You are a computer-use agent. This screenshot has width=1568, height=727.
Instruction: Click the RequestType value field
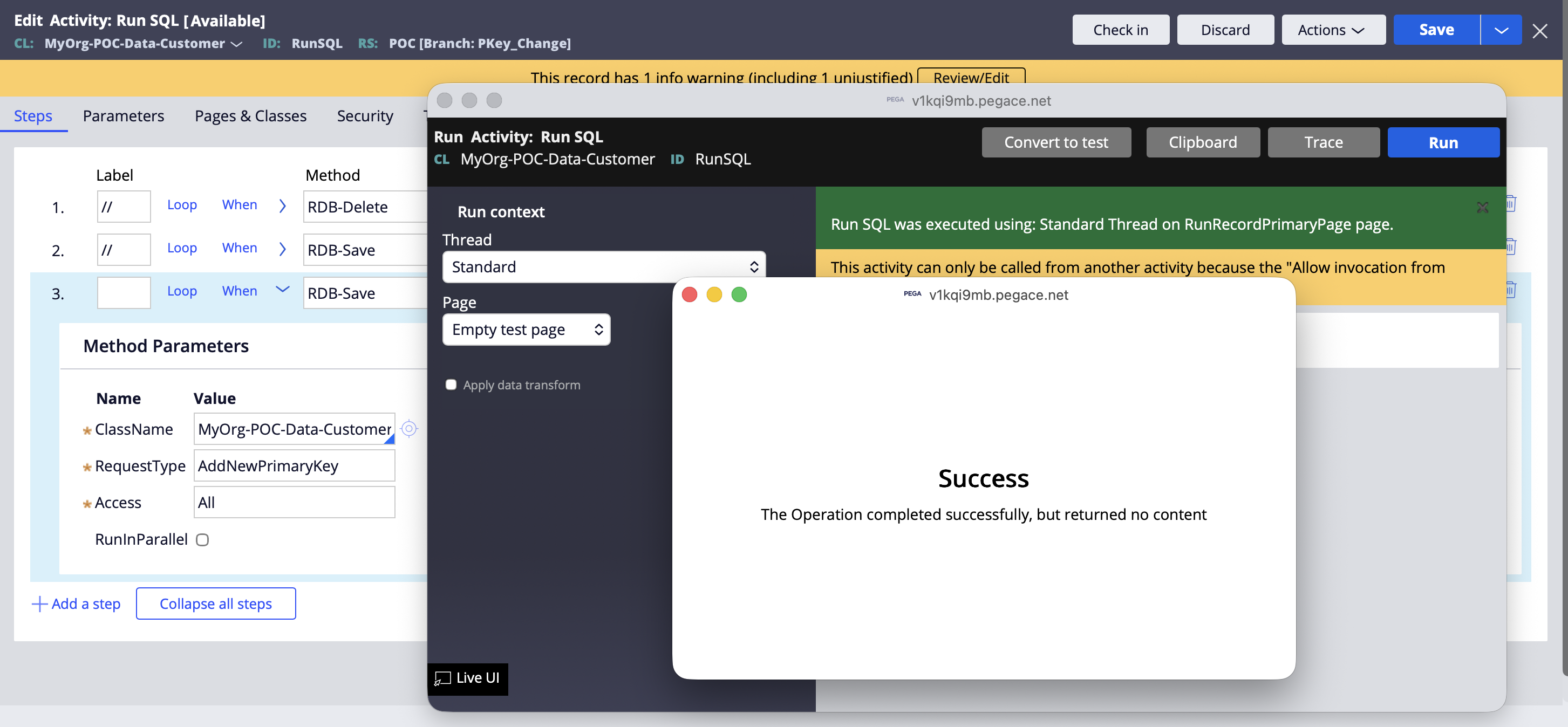(x=294, y=466)
